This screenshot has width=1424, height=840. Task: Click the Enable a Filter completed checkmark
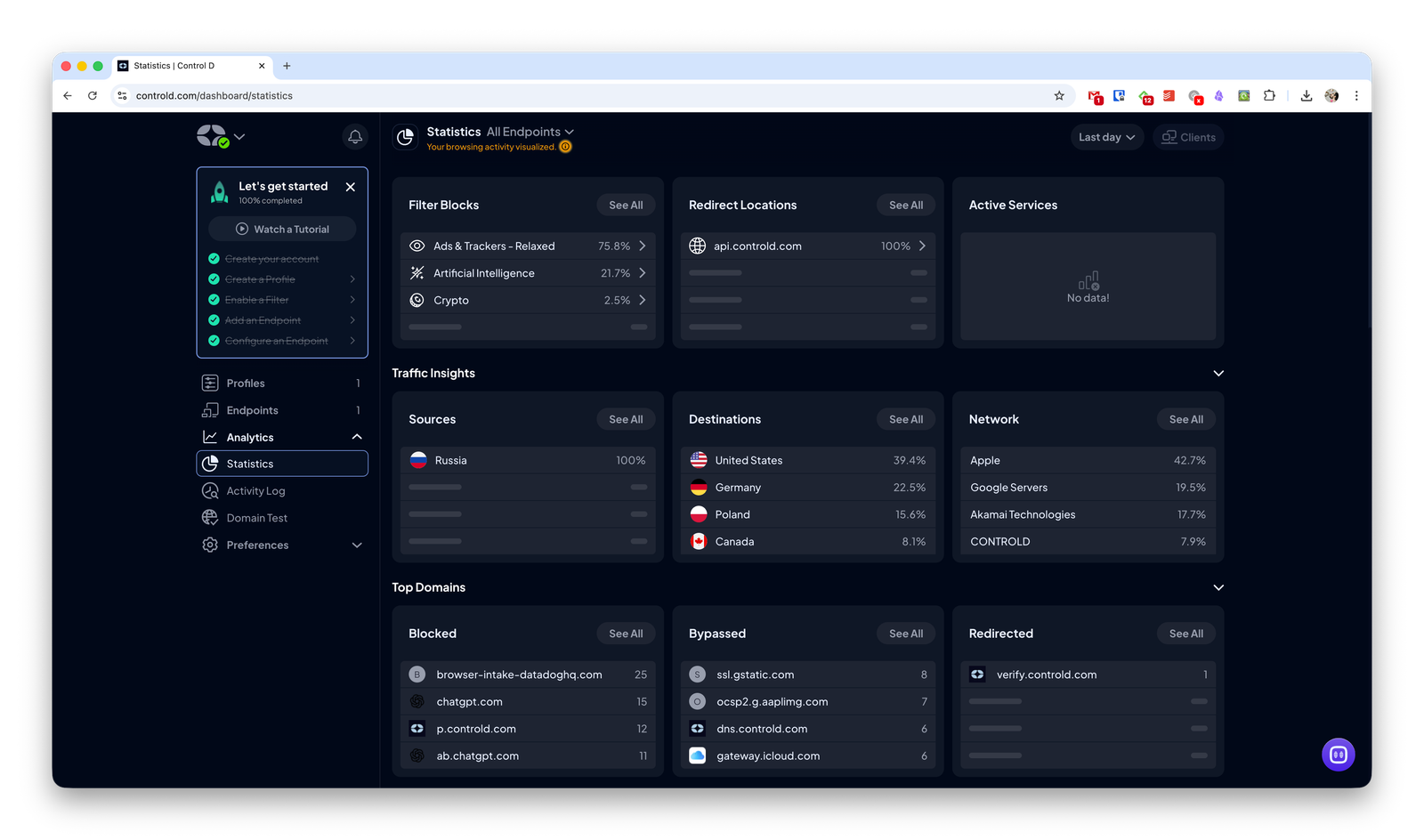click(x=214, y=300)
